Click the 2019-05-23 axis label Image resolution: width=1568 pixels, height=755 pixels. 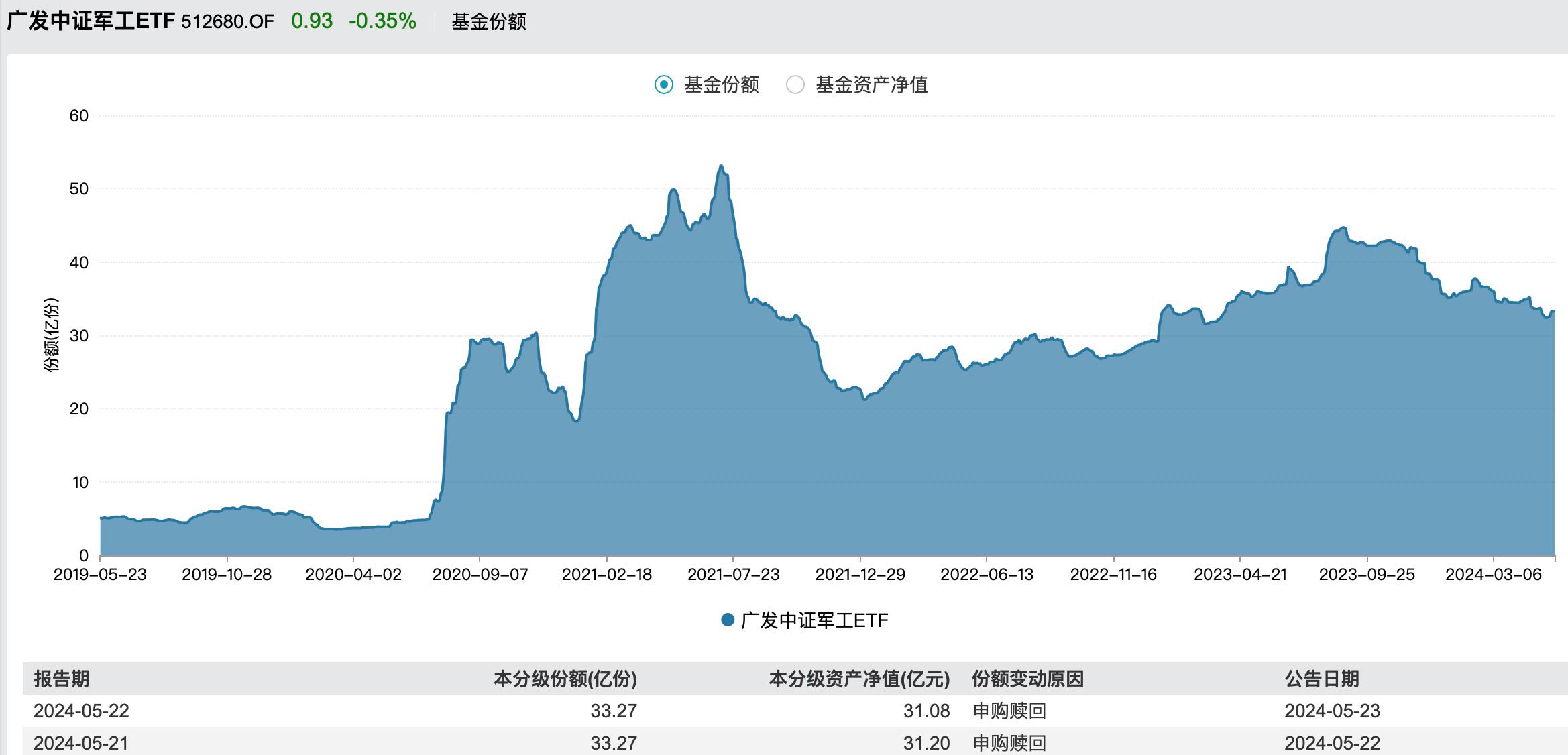(99, 573)
